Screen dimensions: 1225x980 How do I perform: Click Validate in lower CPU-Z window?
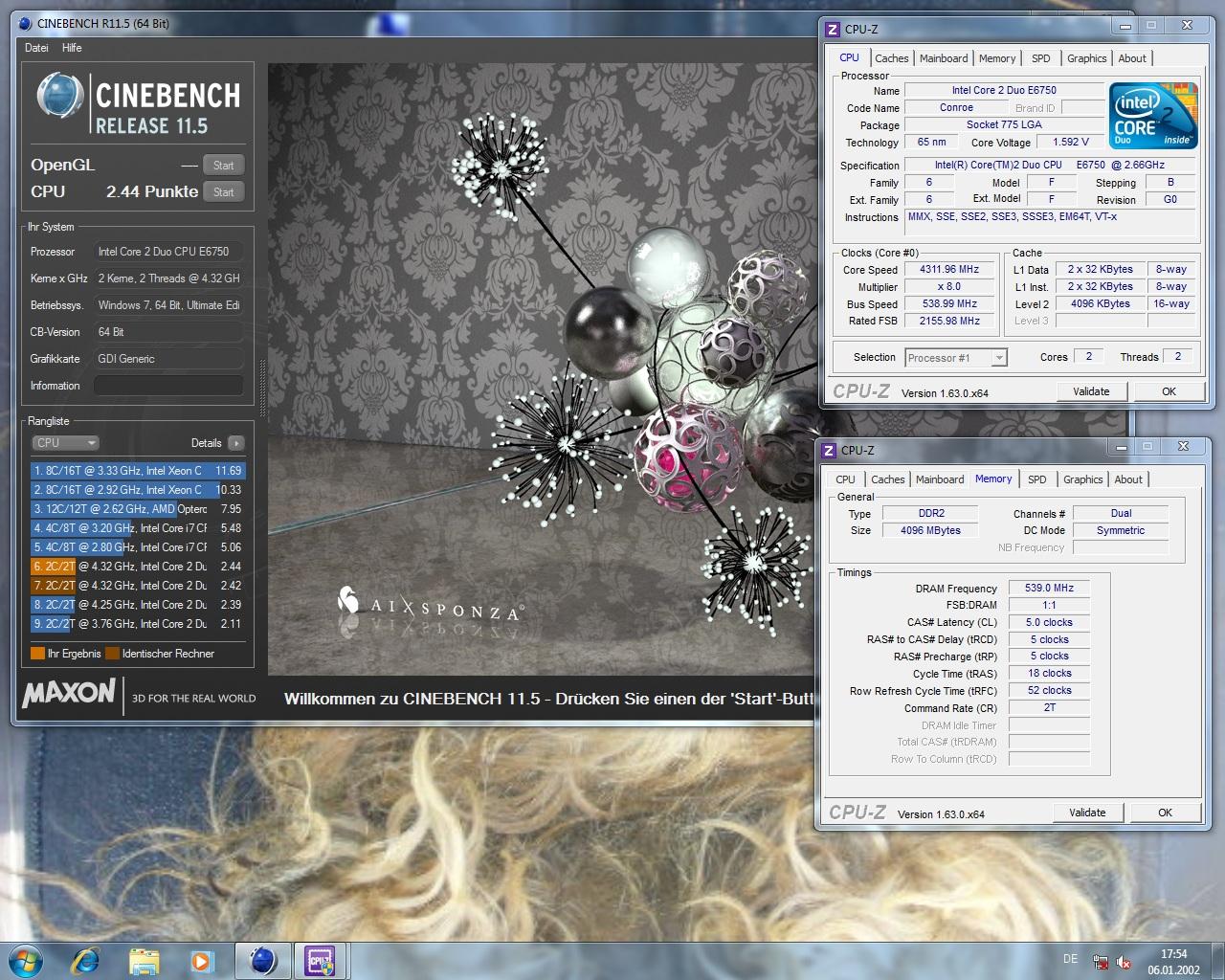point(1087,813)
